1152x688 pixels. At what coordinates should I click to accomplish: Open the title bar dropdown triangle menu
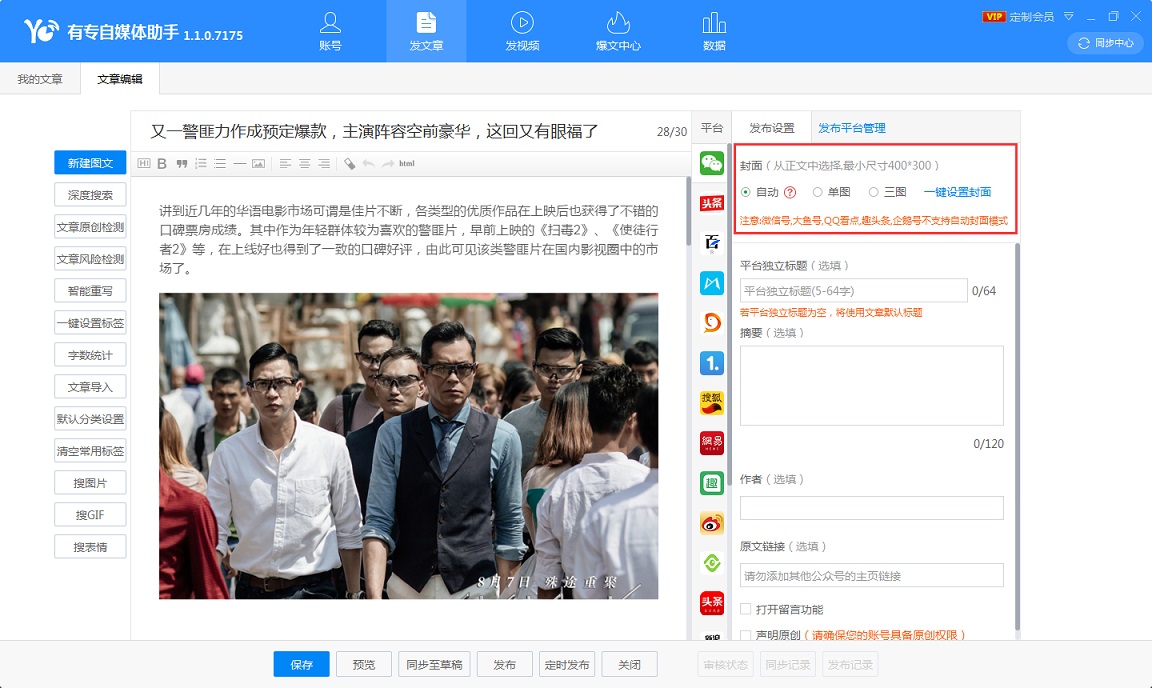pos(1069,16)
